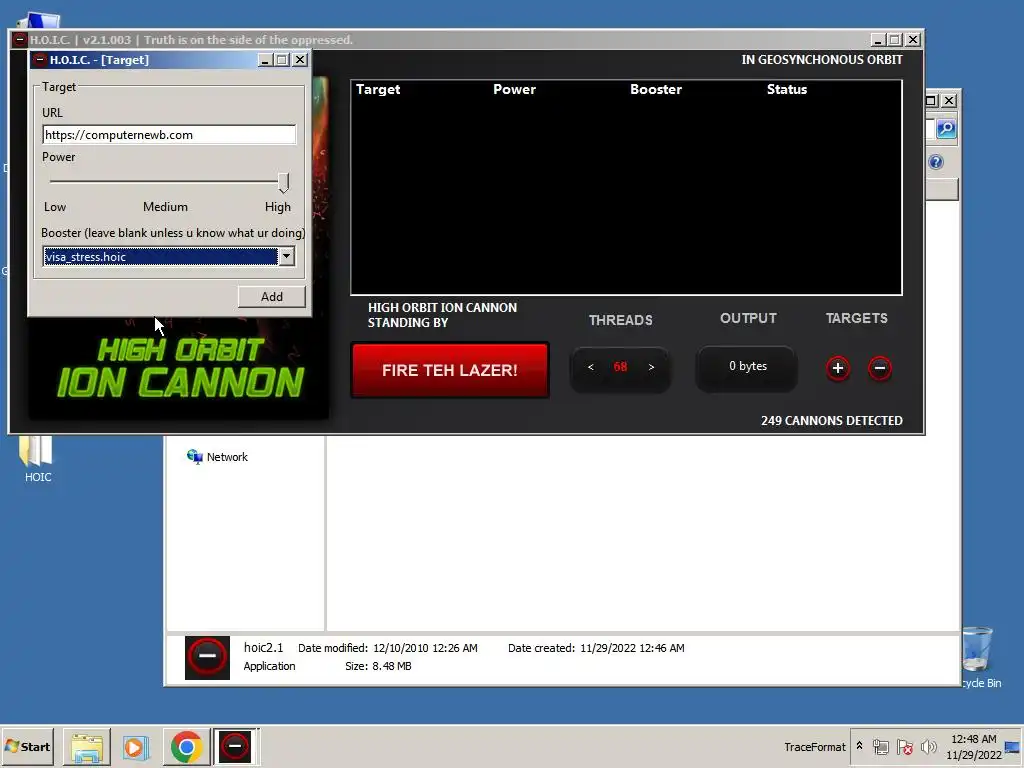Click the FIRE TEH LAZER! button
The width and height of the screenshot is (1024, 768).
450,370
